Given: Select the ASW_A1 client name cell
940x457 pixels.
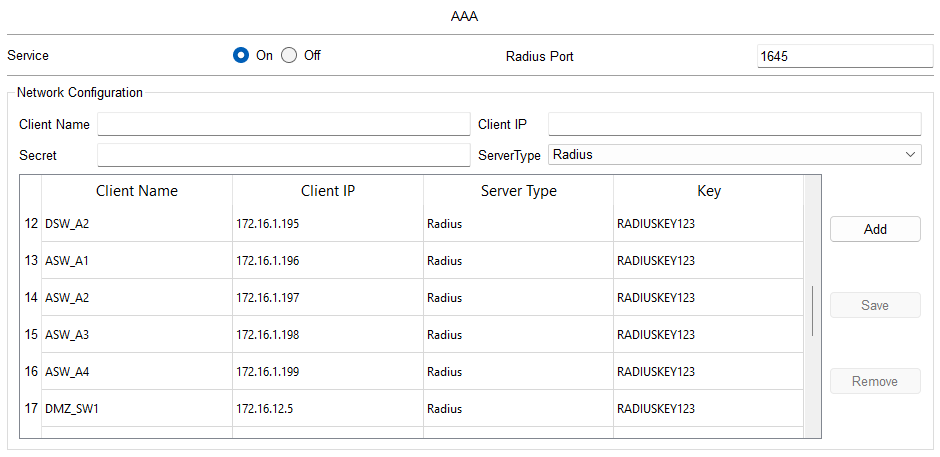Looking at the screenshot, I should click(x=137, y=260).
